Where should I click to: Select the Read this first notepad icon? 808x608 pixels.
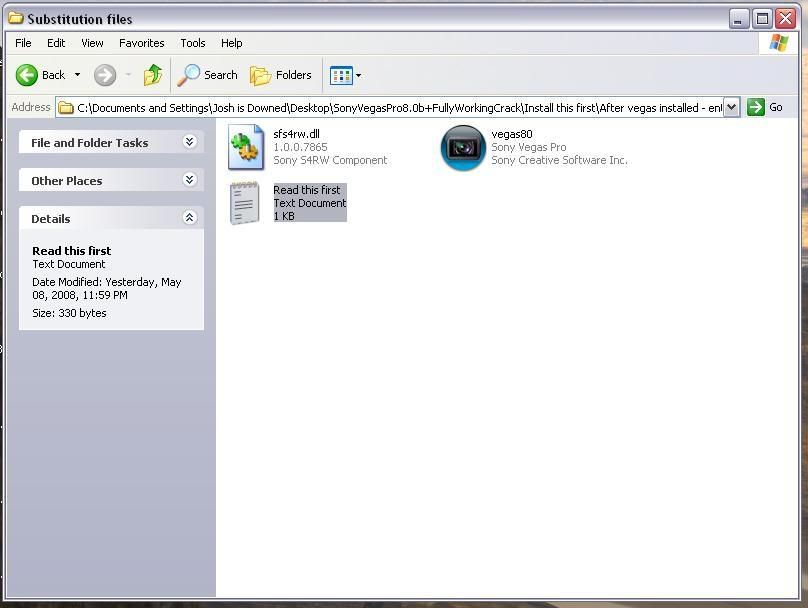pos(245,203)
